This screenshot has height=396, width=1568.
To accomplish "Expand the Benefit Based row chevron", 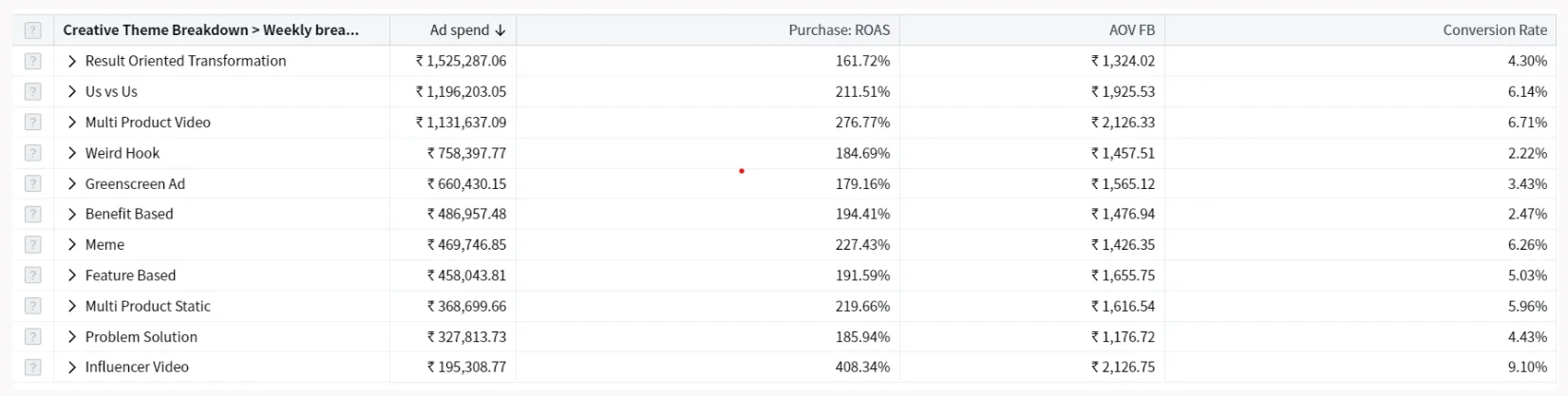I will coord(72,215).
